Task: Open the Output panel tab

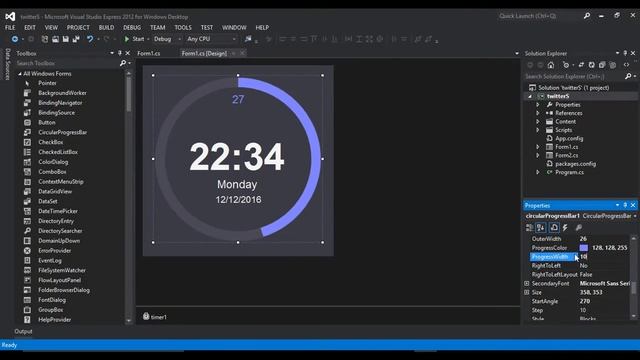Action: tap(23, 331)
